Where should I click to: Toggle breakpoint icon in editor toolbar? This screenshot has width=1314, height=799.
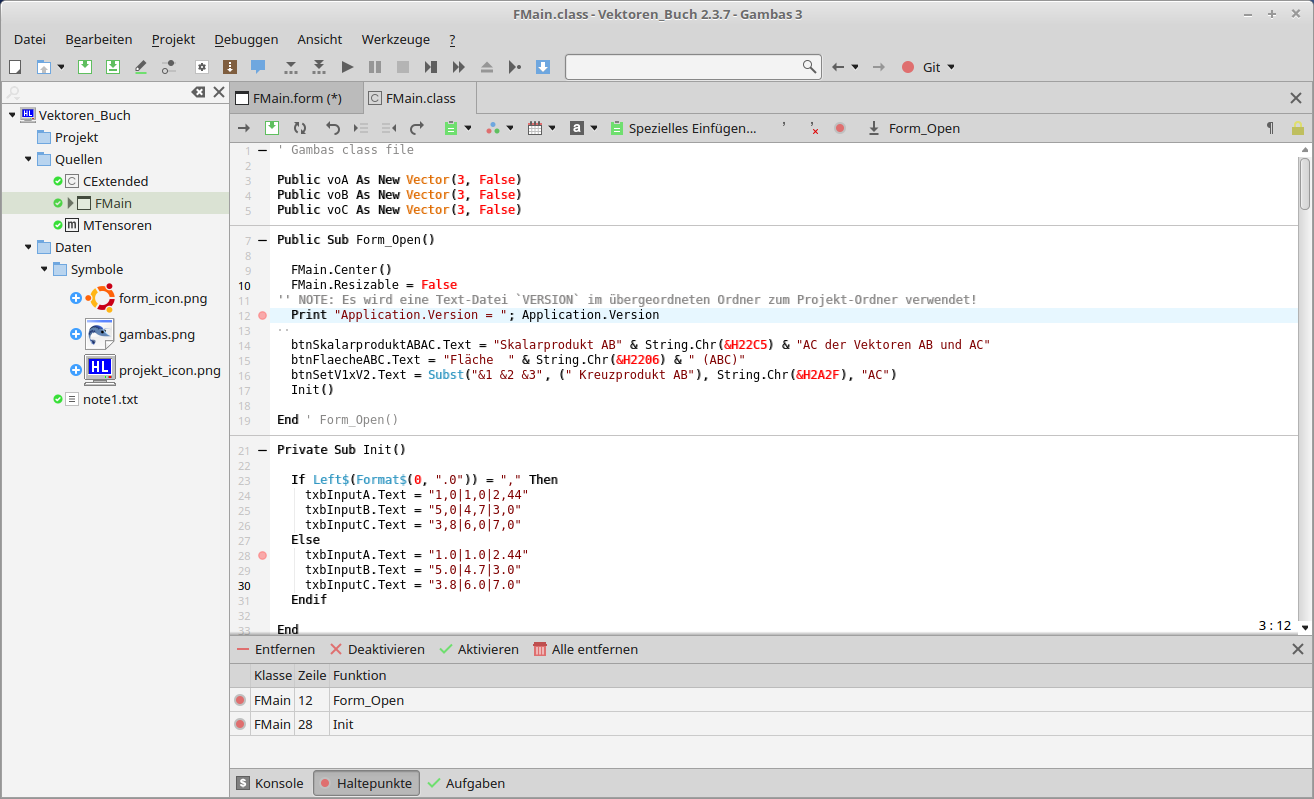click(840, 128)
